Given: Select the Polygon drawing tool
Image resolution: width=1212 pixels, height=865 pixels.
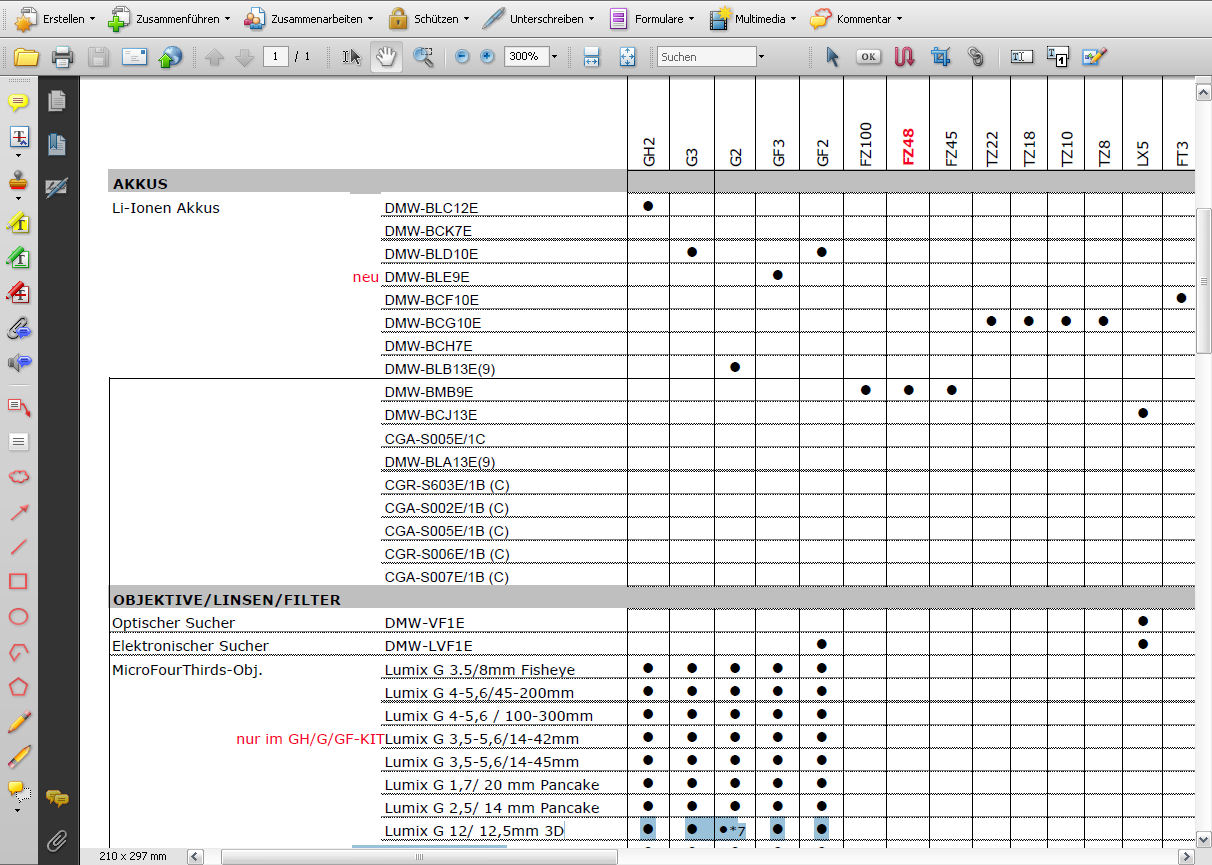Looking at the screenshot, I should (18, 687).
